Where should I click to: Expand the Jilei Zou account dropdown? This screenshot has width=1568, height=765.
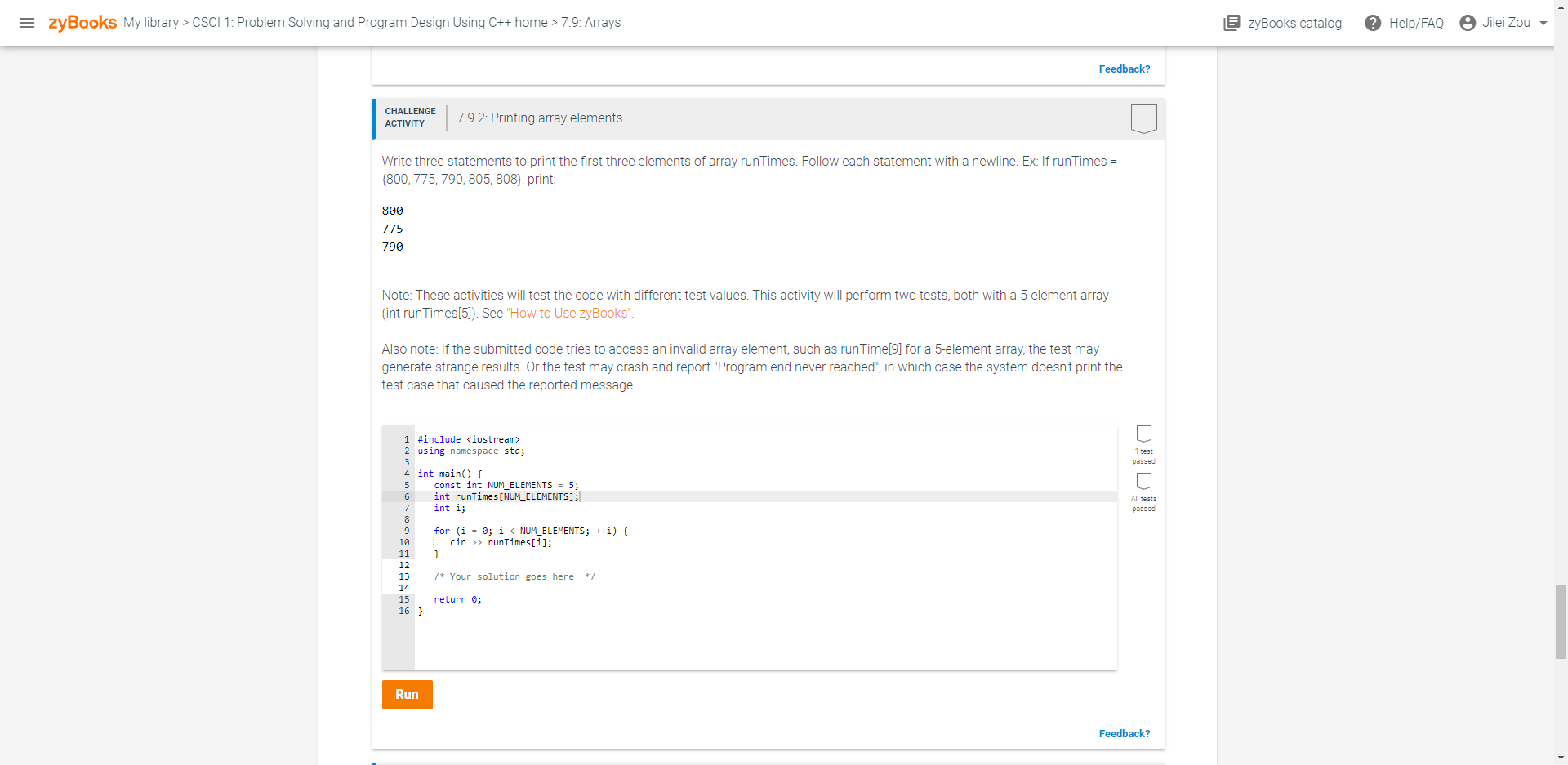1542,23
